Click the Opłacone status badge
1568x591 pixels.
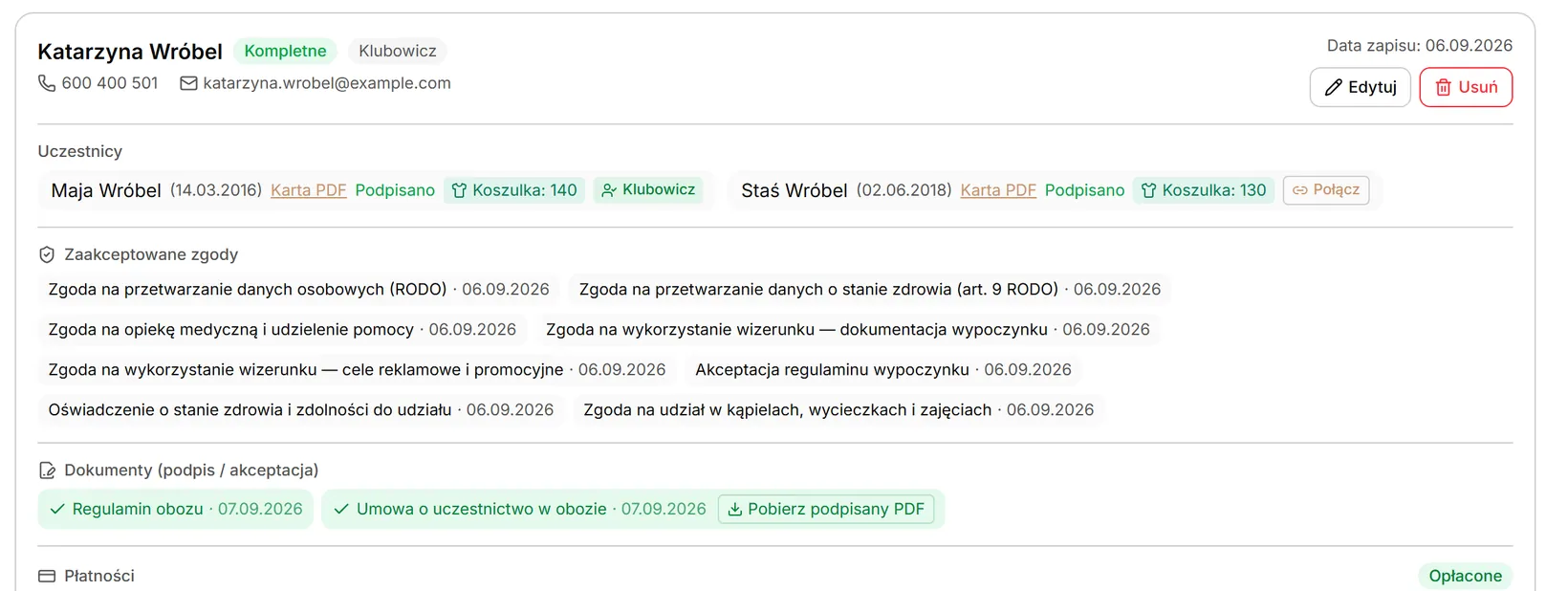[1465, 576]
